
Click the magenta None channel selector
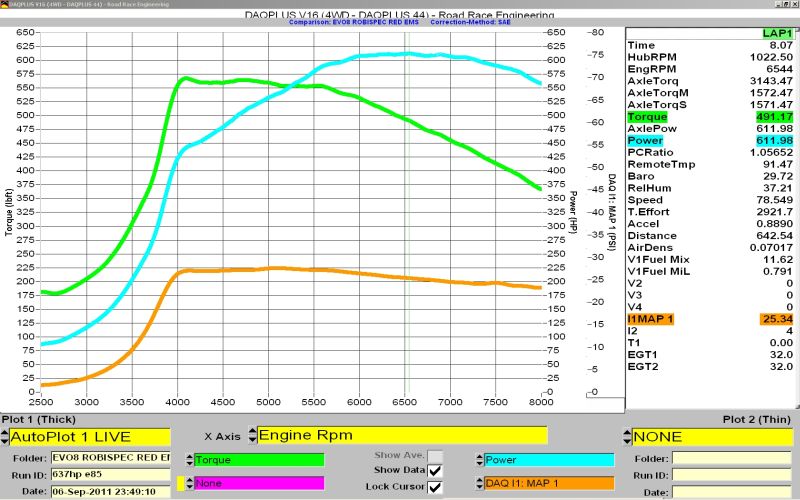pyautogui.click(x=258, y=483)
